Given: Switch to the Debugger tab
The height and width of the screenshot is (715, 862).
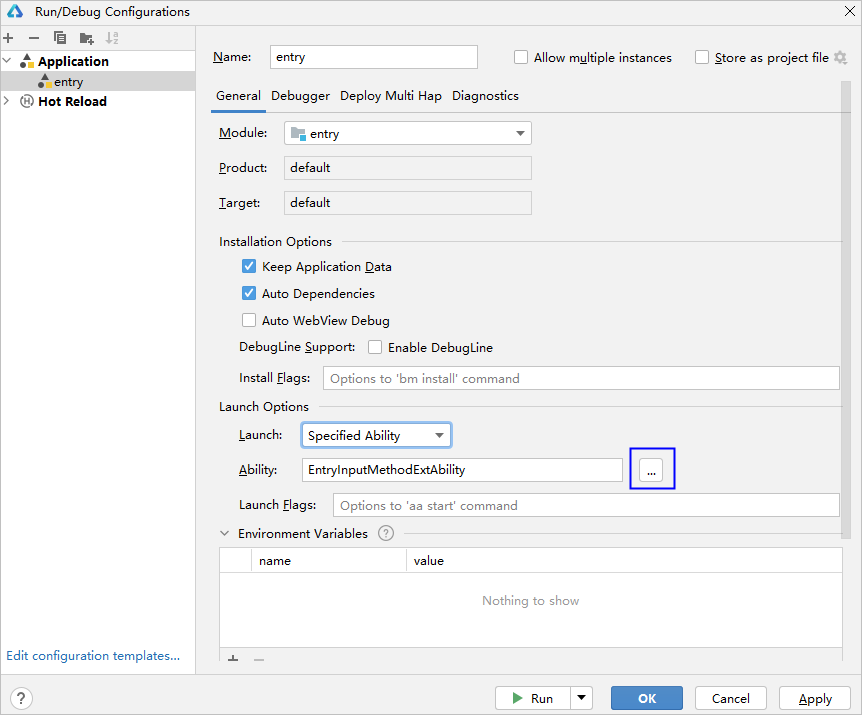Looking at the screenshot, I should pyautogui.click(x=300, y=96).
